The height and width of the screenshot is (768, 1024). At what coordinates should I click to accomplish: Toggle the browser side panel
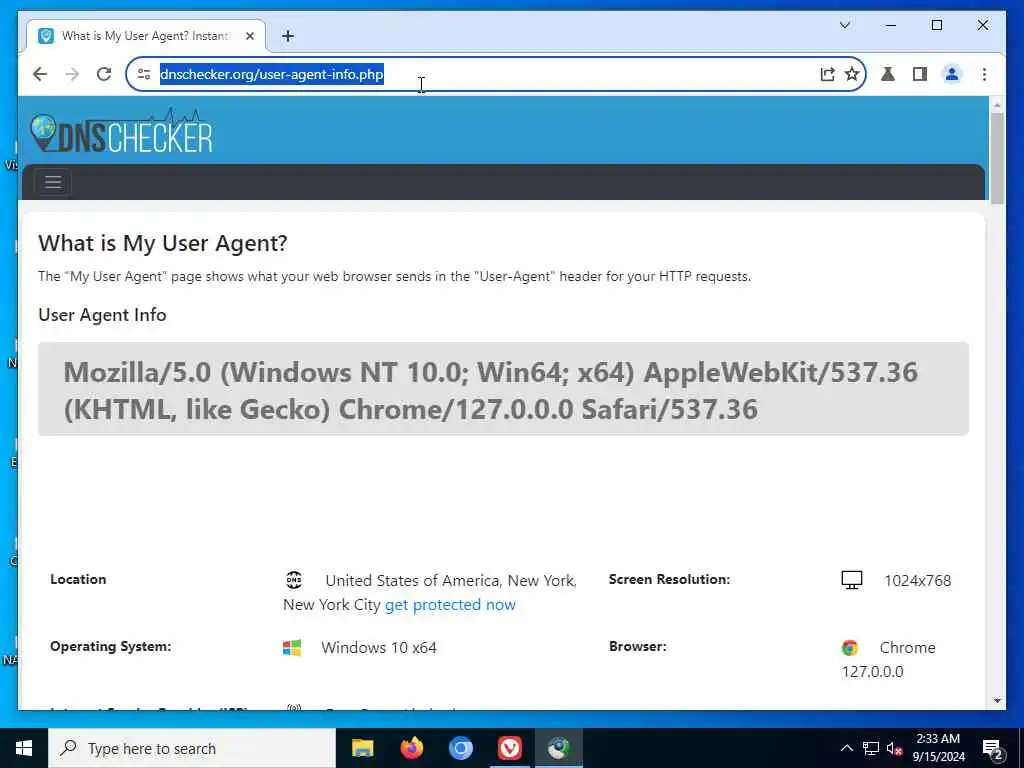(920, 74)
